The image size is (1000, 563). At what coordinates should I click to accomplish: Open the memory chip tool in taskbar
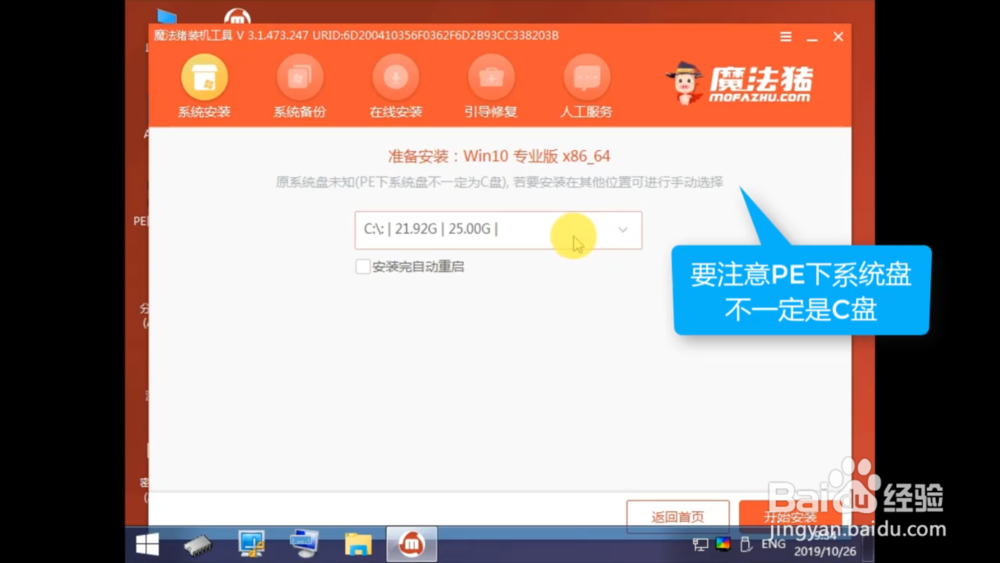(x=198, y=545)
